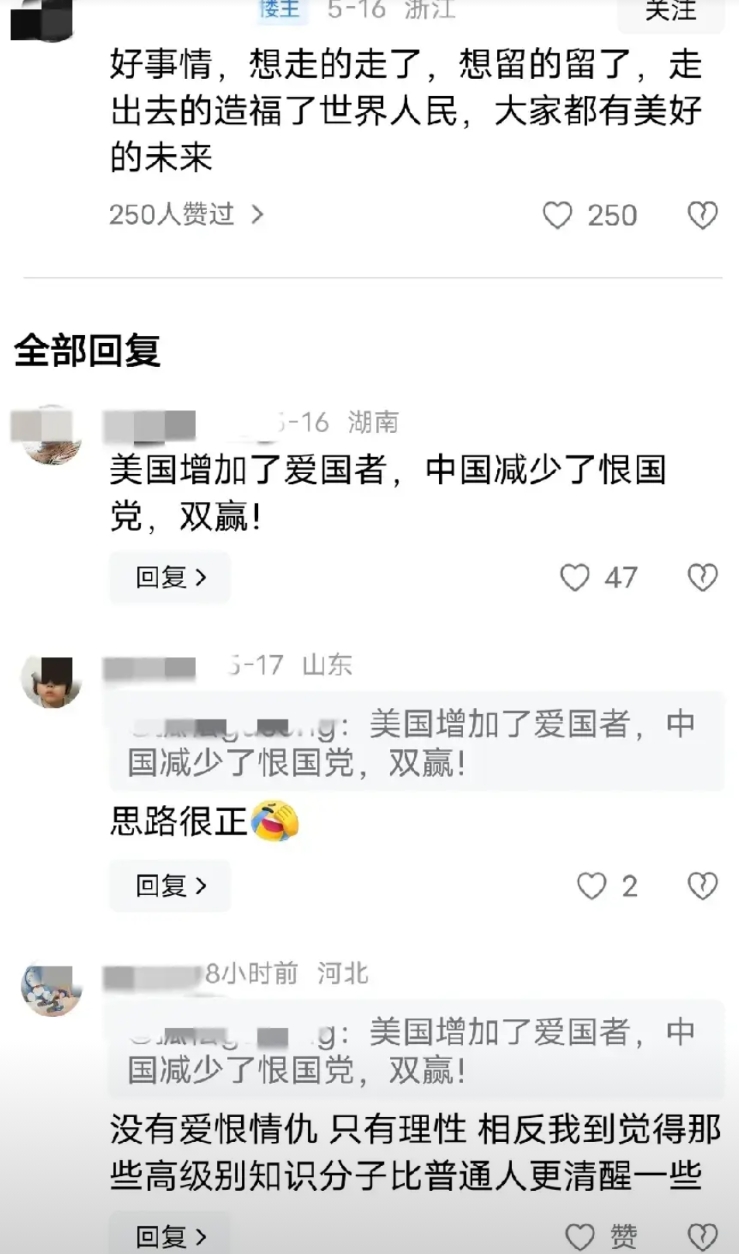Open the Hunan commenter's avatar
The image size is (739, 1254).
pos(52,434)
